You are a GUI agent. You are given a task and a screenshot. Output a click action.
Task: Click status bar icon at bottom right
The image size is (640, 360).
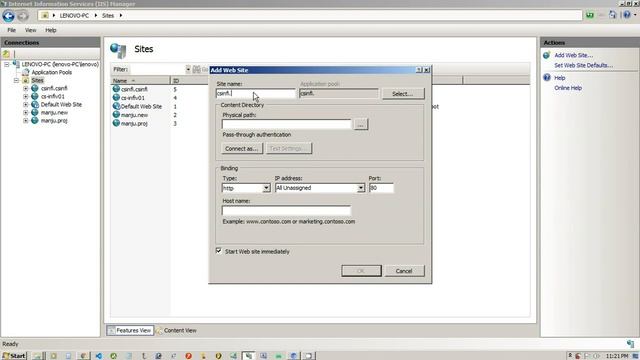(630, 344)
